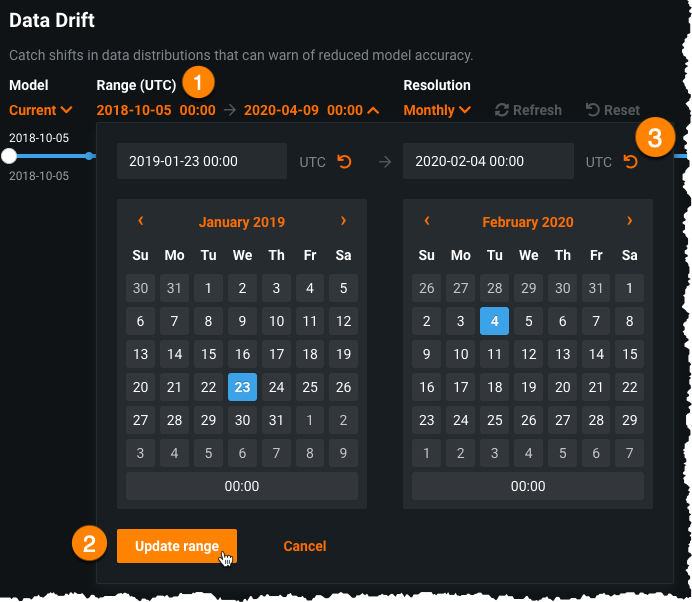The width and height of the screenshot is (692, 602).
Task: Click the start date input field
Action: tap(202, 161)
